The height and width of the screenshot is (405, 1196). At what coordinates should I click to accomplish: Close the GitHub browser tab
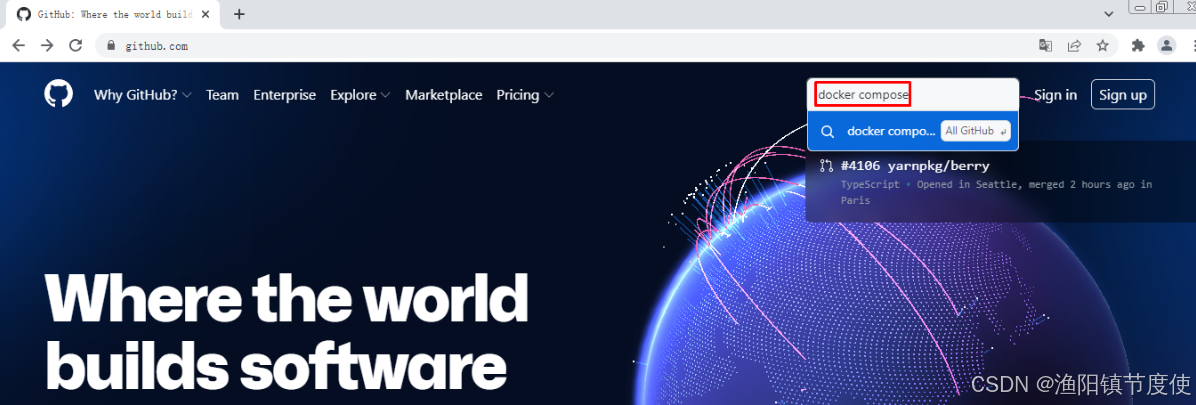tap(204, 14)
